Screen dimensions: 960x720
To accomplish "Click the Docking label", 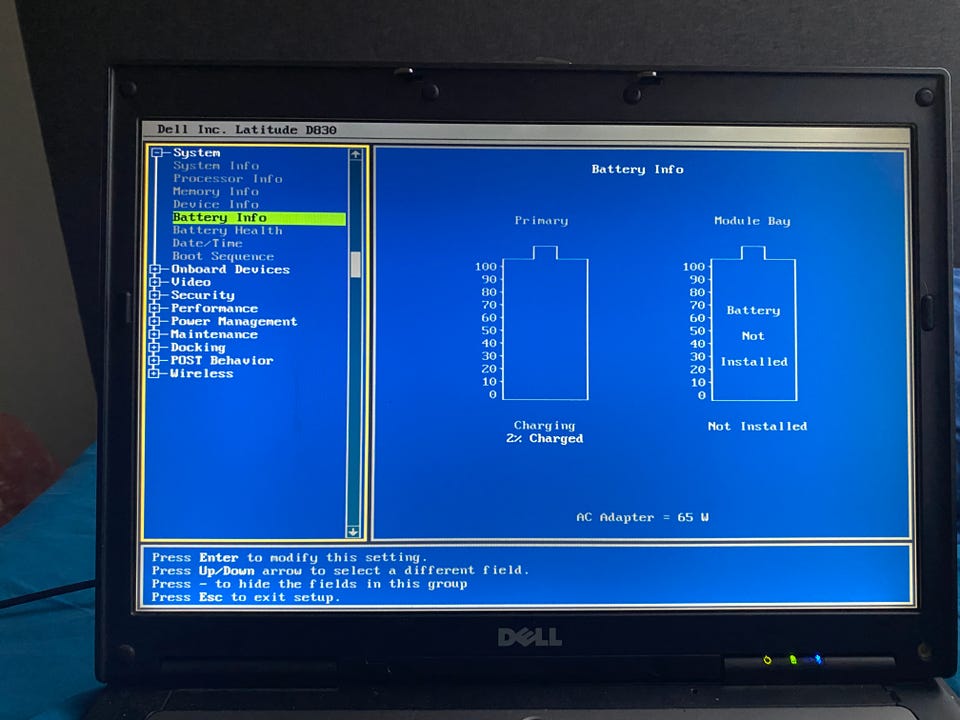I will pos(198,347).
